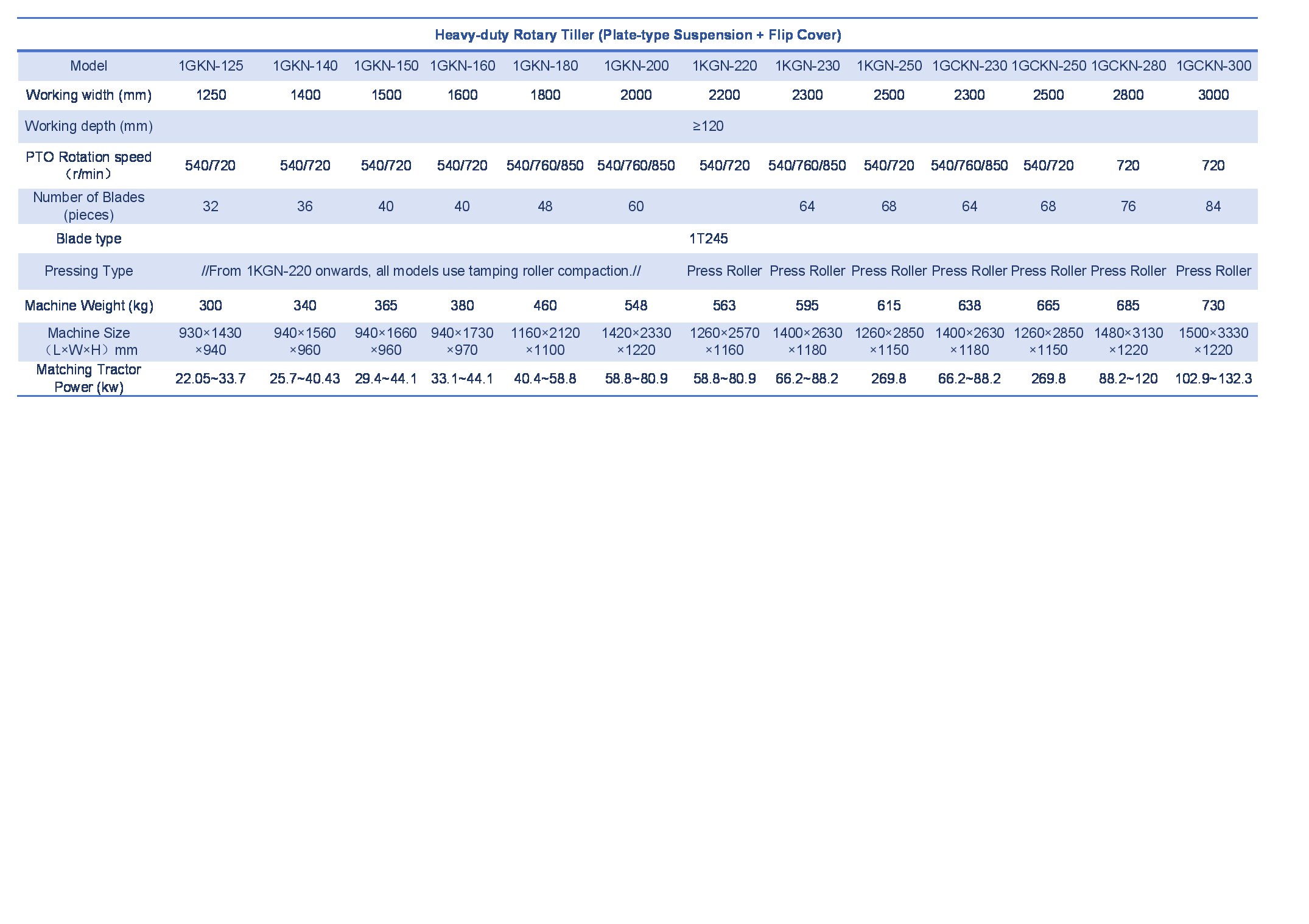1309x924 pixels.
Task: Select the power value 102.9~132.3 cell
Action: coord(1213,378)
